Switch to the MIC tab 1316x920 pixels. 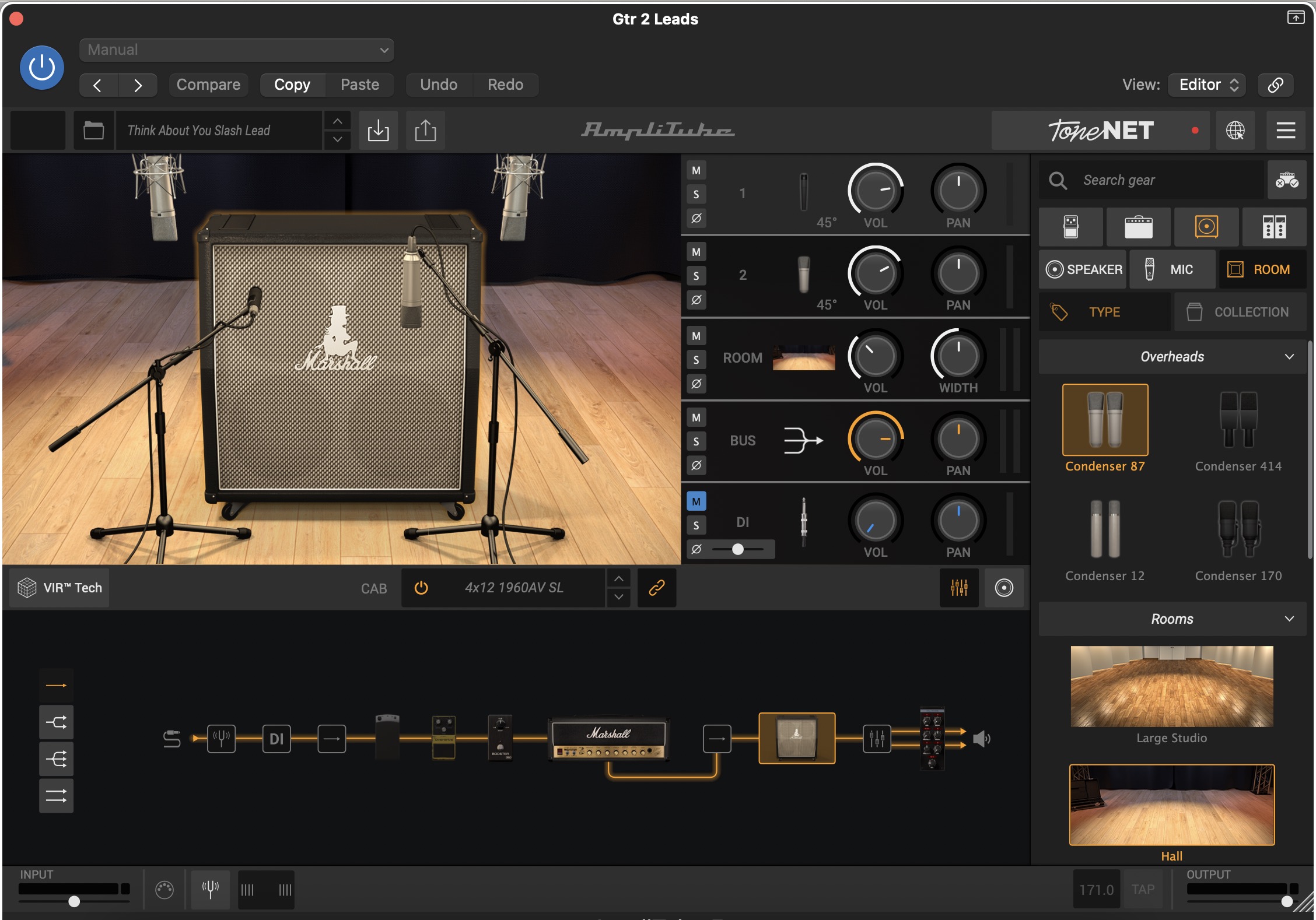pos(1172,269)
